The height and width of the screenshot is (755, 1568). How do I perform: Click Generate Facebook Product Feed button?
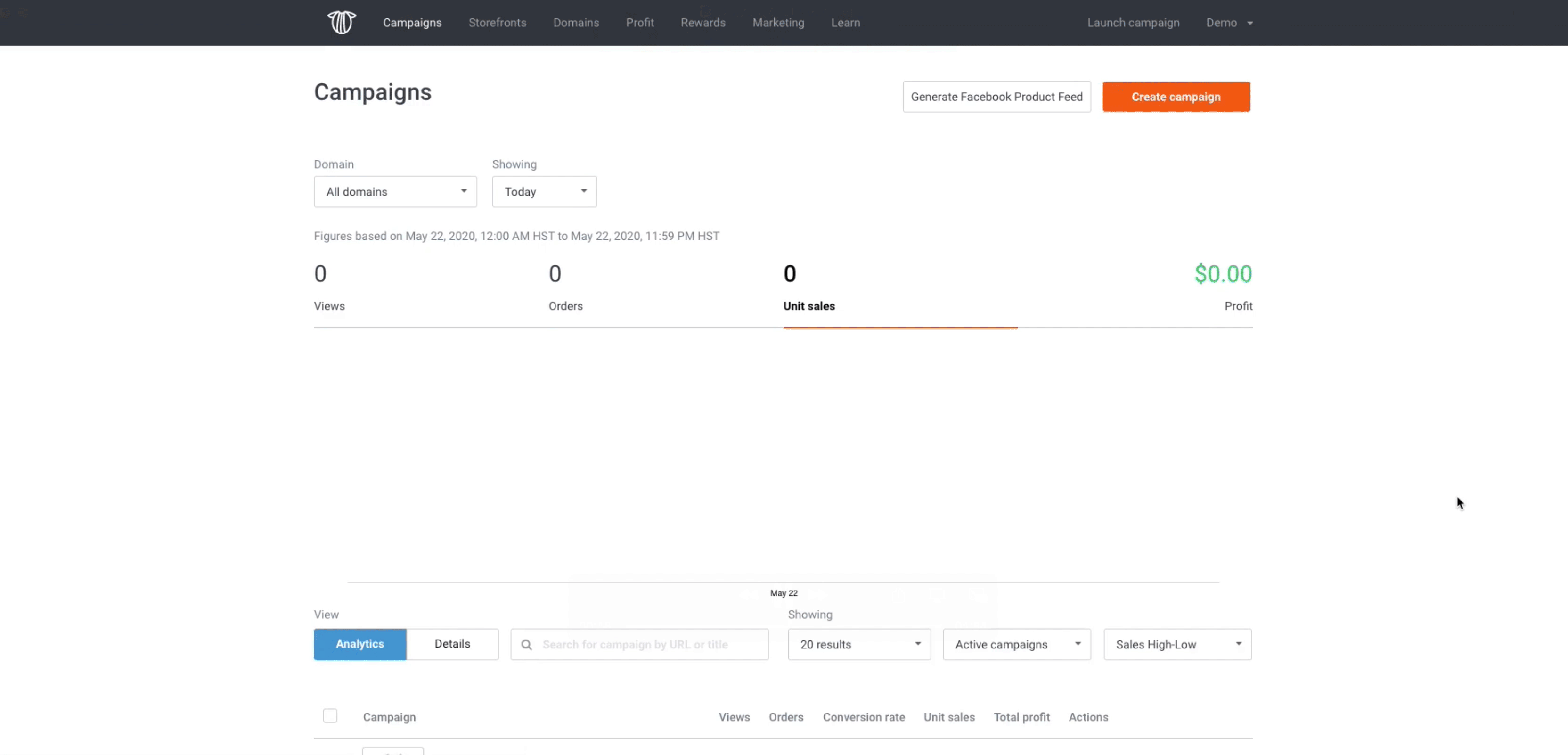(996, 96)
